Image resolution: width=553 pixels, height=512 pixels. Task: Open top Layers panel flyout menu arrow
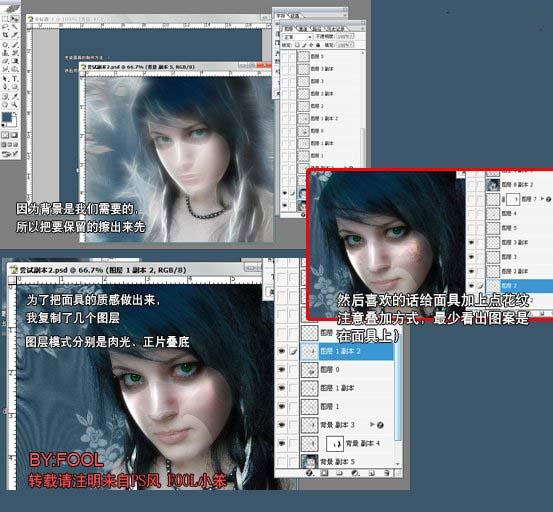pos(362,29)
